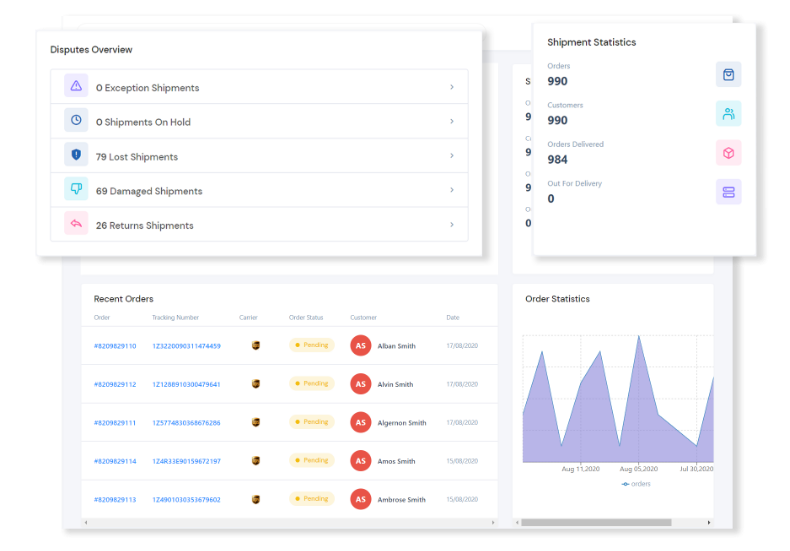Click the Aug 11,2020 chart axis label
Image resolution: width=790 pixels, height=551 pixels.
coord(580,469)
